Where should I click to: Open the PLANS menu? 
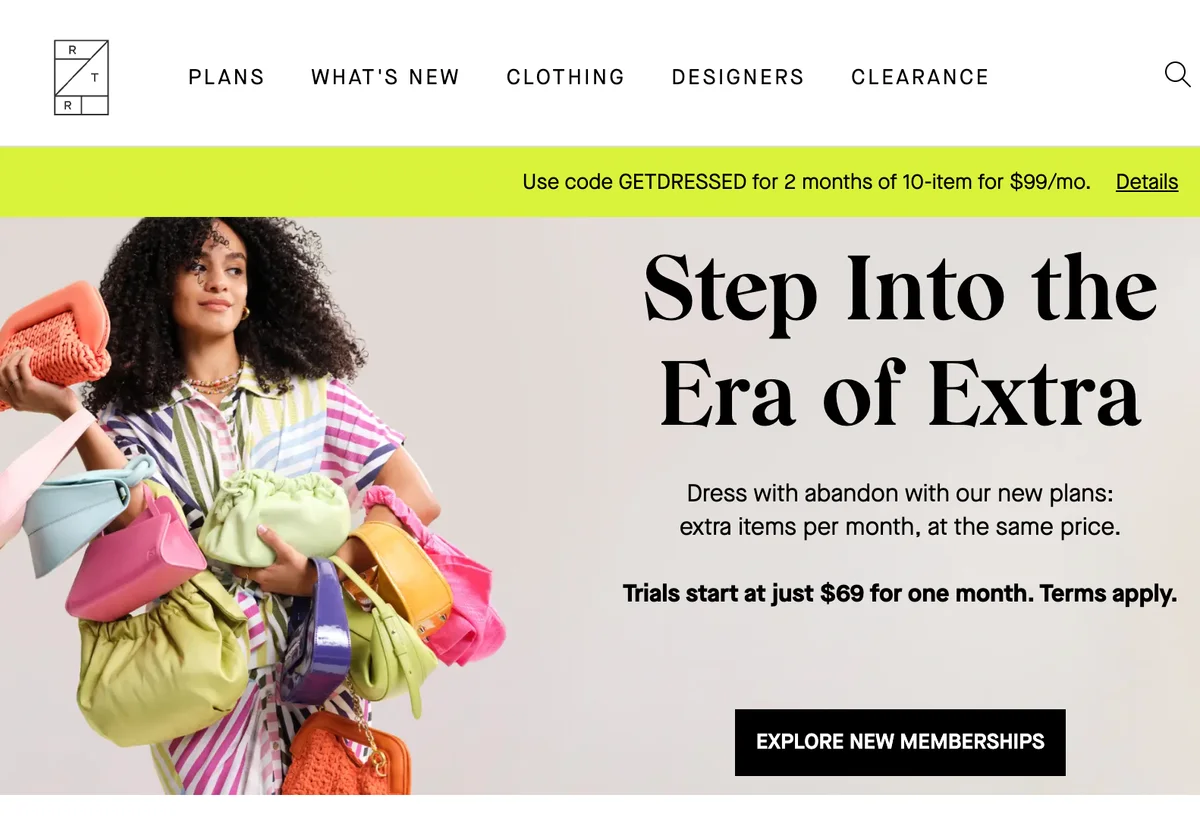(x=227, y=77)
